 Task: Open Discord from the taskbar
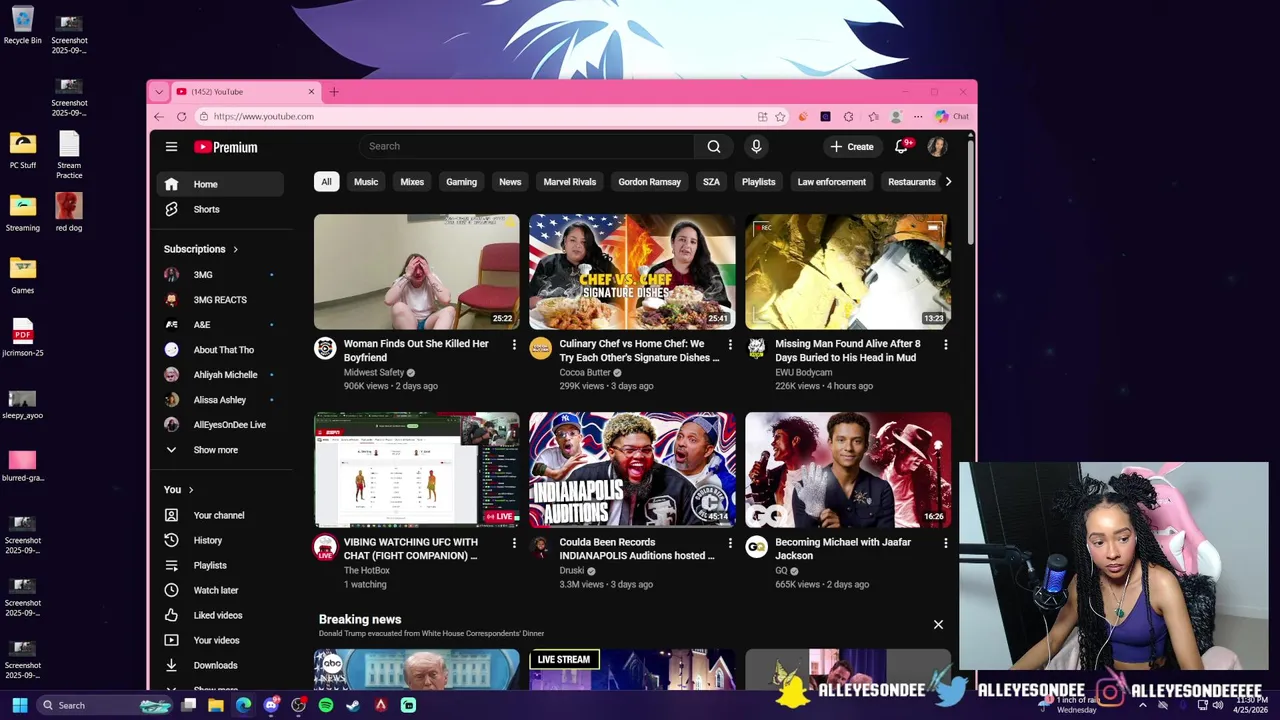pos(271,705)
